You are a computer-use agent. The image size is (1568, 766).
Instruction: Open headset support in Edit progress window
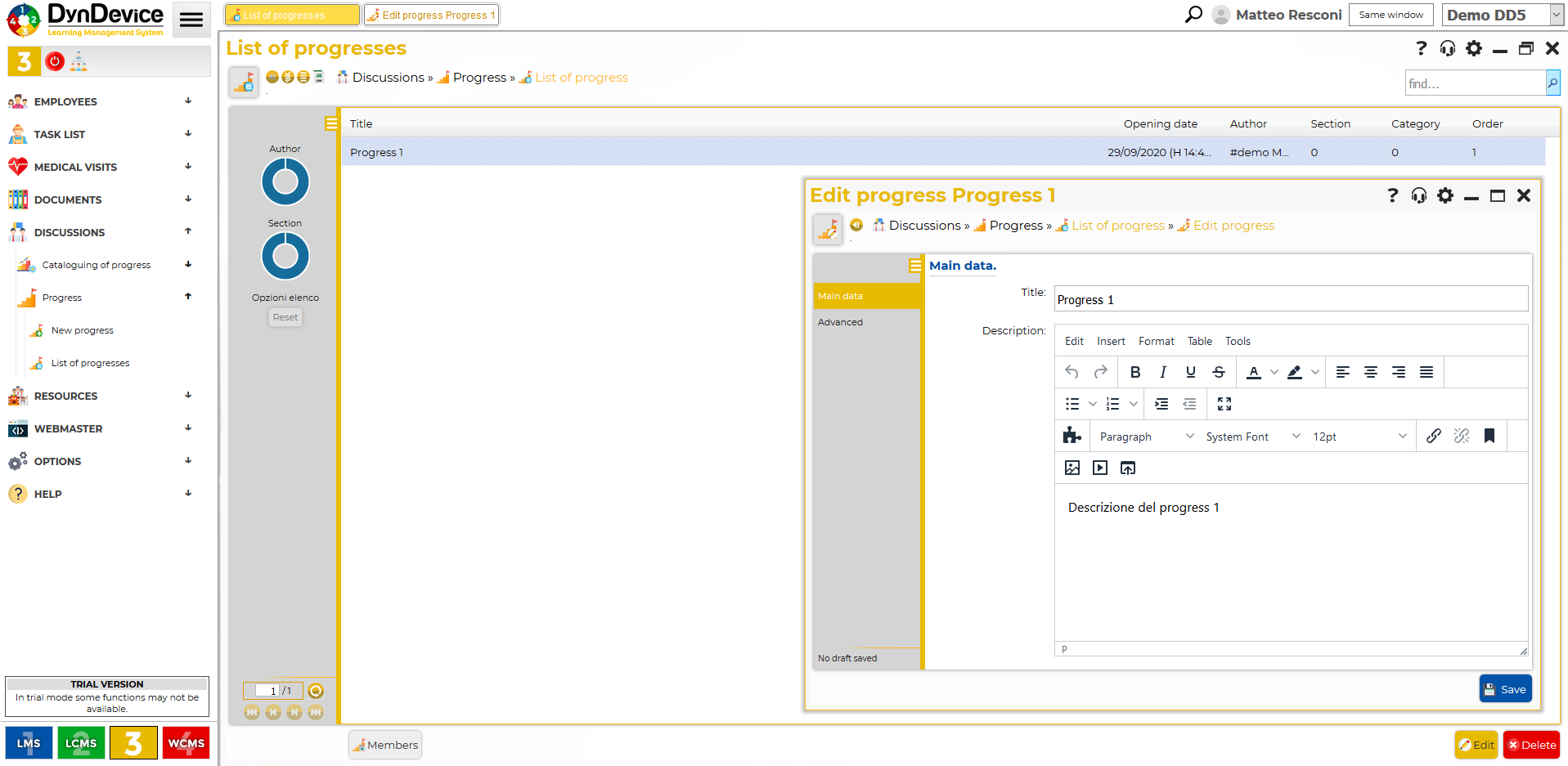(1418, 195)
